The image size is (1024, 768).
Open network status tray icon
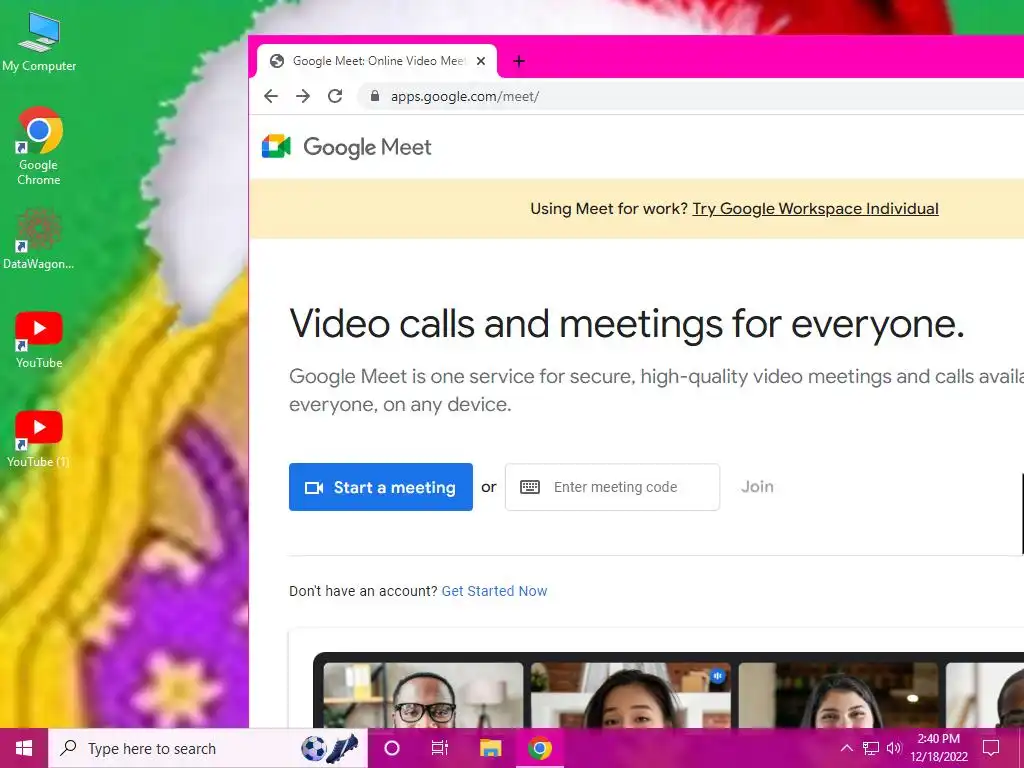coord(871,748)
